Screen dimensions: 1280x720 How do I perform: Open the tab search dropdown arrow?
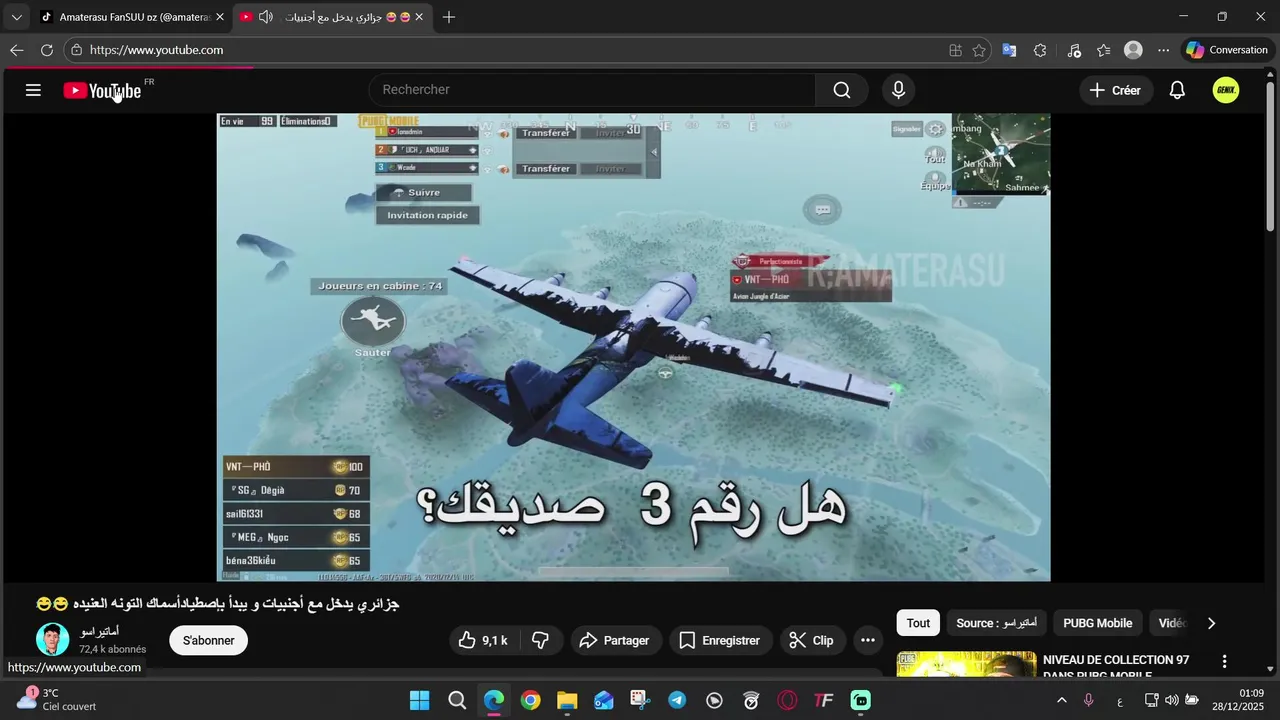16,17
